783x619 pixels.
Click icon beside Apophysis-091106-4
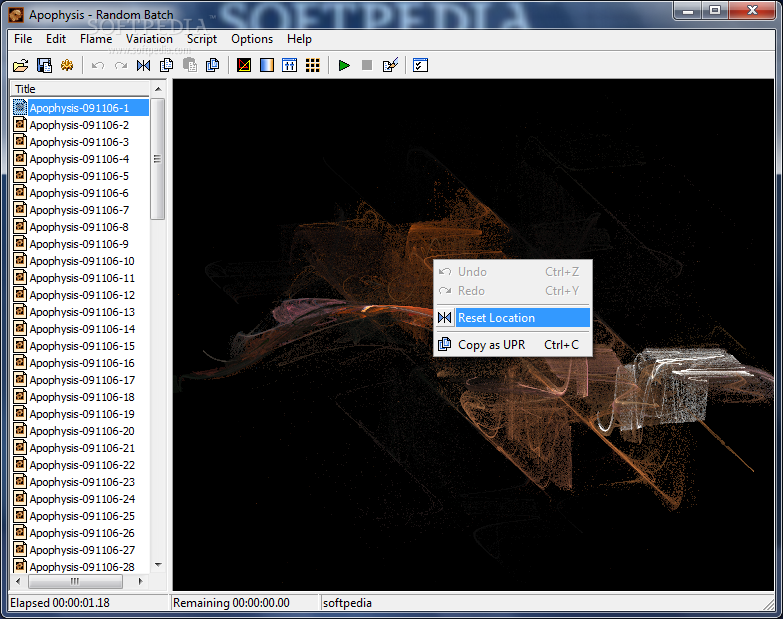tap(19, 158)
